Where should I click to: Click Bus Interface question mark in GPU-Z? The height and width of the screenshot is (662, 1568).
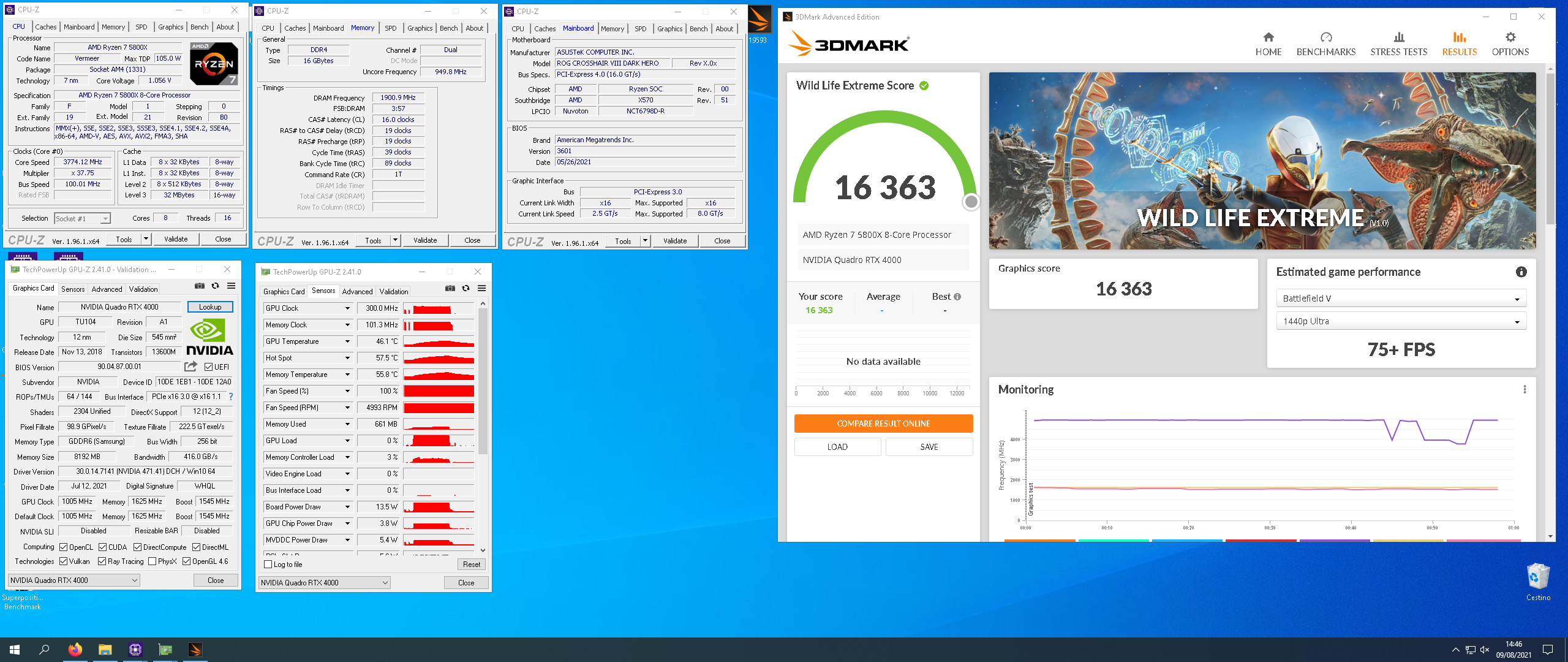click(231, 397)
